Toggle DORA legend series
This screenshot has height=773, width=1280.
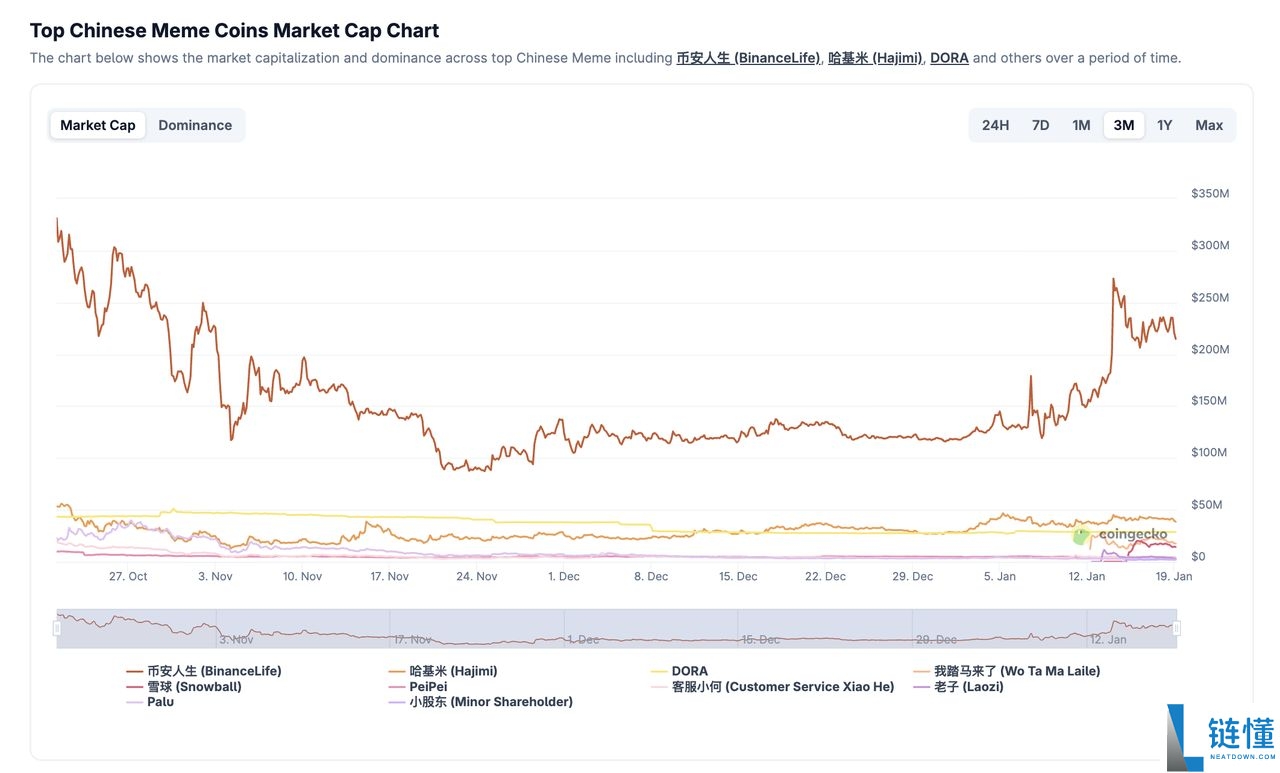click(x=679, y=671)
